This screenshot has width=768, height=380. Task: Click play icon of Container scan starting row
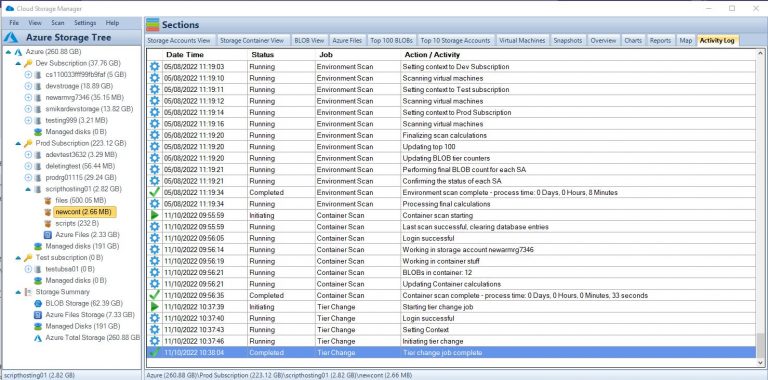click(x=154, y=215)
